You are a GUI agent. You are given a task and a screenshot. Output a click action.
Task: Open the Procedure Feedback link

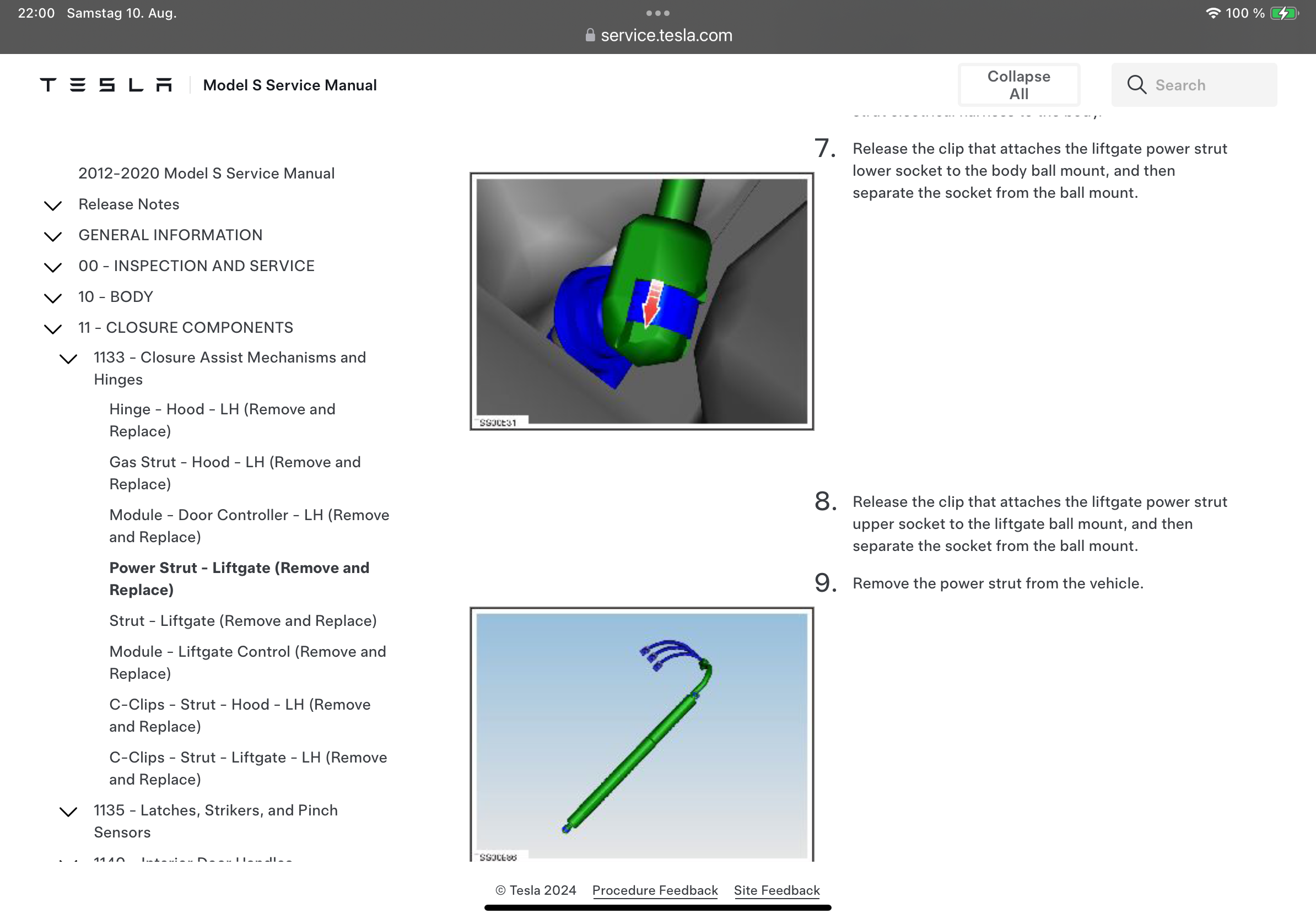pos(655,890)
